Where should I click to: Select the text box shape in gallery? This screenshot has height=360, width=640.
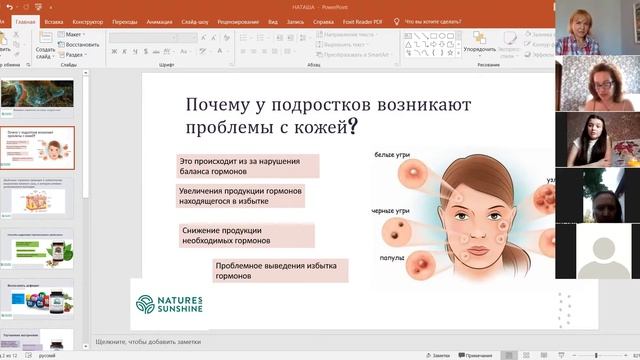408,36
